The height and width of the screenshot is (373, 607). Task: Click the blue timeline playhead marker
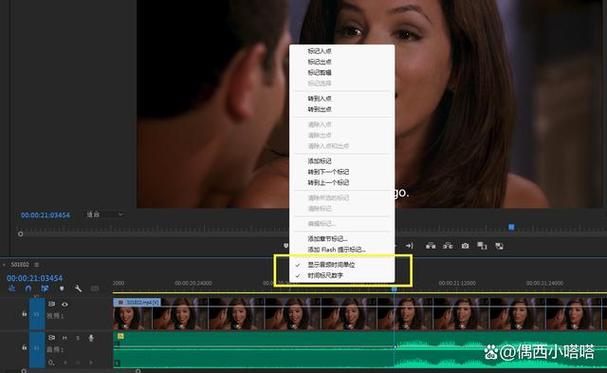tap(394, 289)
